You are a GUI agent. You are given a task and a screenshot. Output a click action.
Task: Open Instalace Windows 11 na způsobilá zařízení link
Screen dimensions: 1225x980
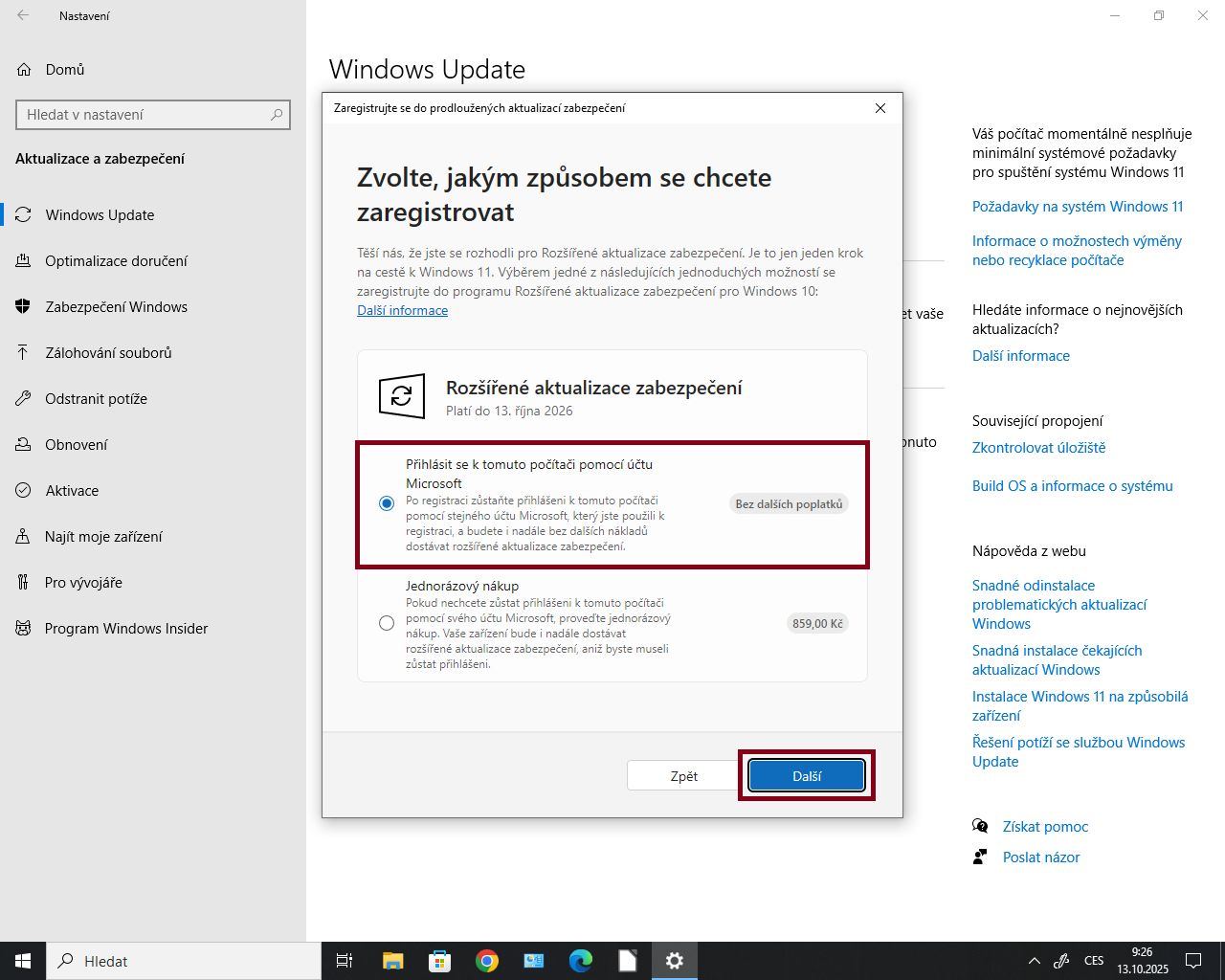coord(1080,706)
